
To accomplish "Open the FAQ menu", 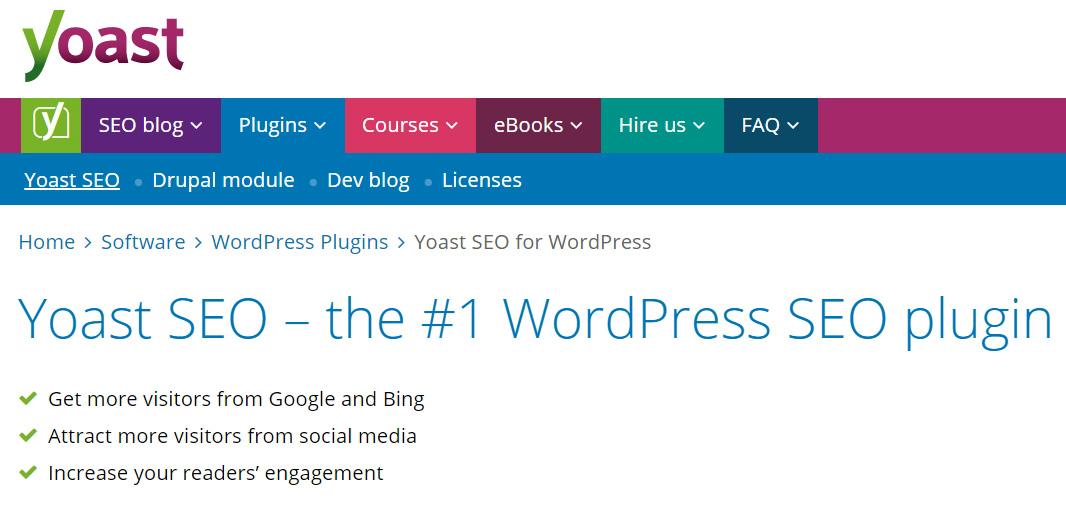I will [771, 125].
